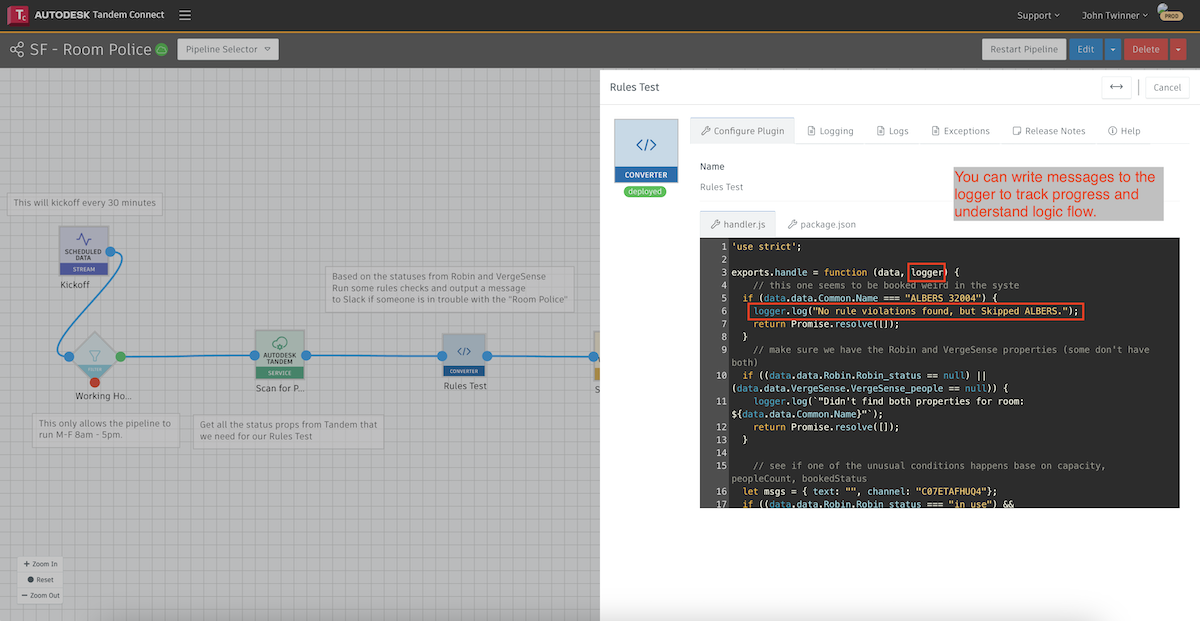Click the expand panel width arrow button
1200x621 pixels.
1116,87
